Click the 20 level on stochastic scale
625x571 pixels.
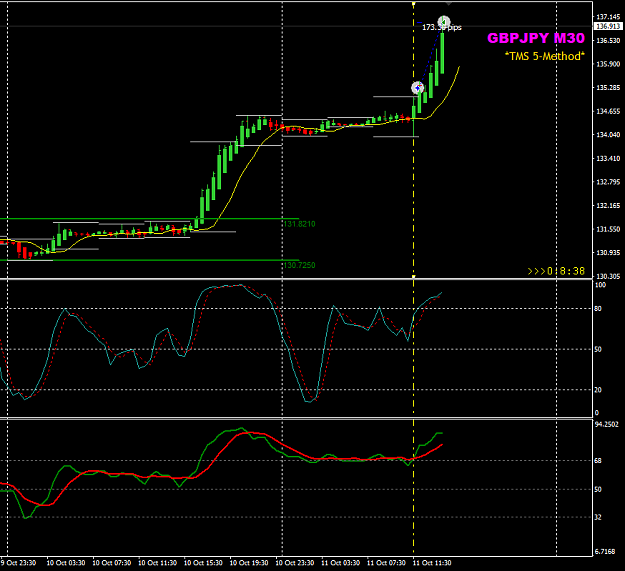[x=598, y=390]
